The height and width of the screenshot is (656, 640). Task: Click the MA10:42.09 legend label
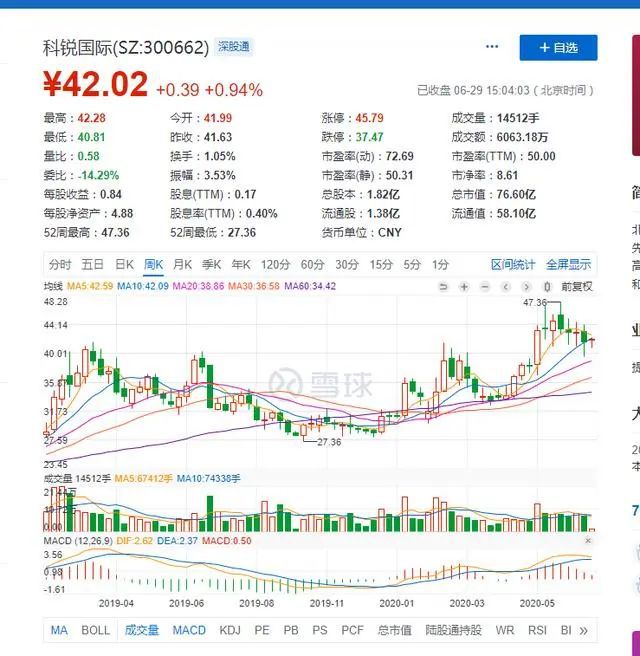coord(143,287)
